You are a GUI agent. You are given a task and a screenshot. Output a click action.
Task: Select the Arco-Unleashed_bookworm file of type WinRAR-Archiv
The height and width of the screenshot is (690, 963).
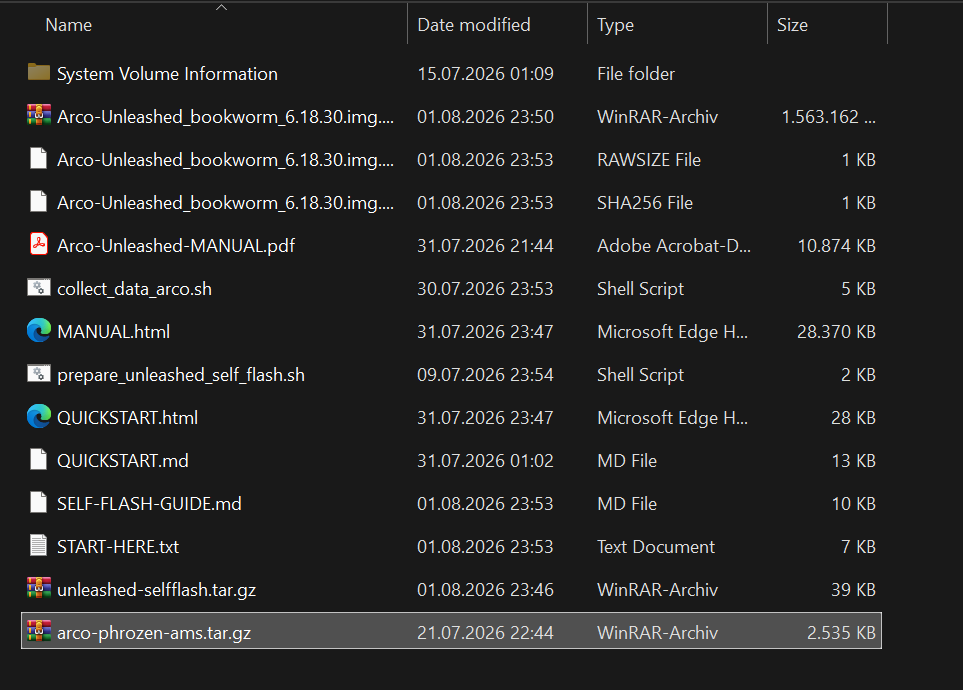tap(225, 117)
